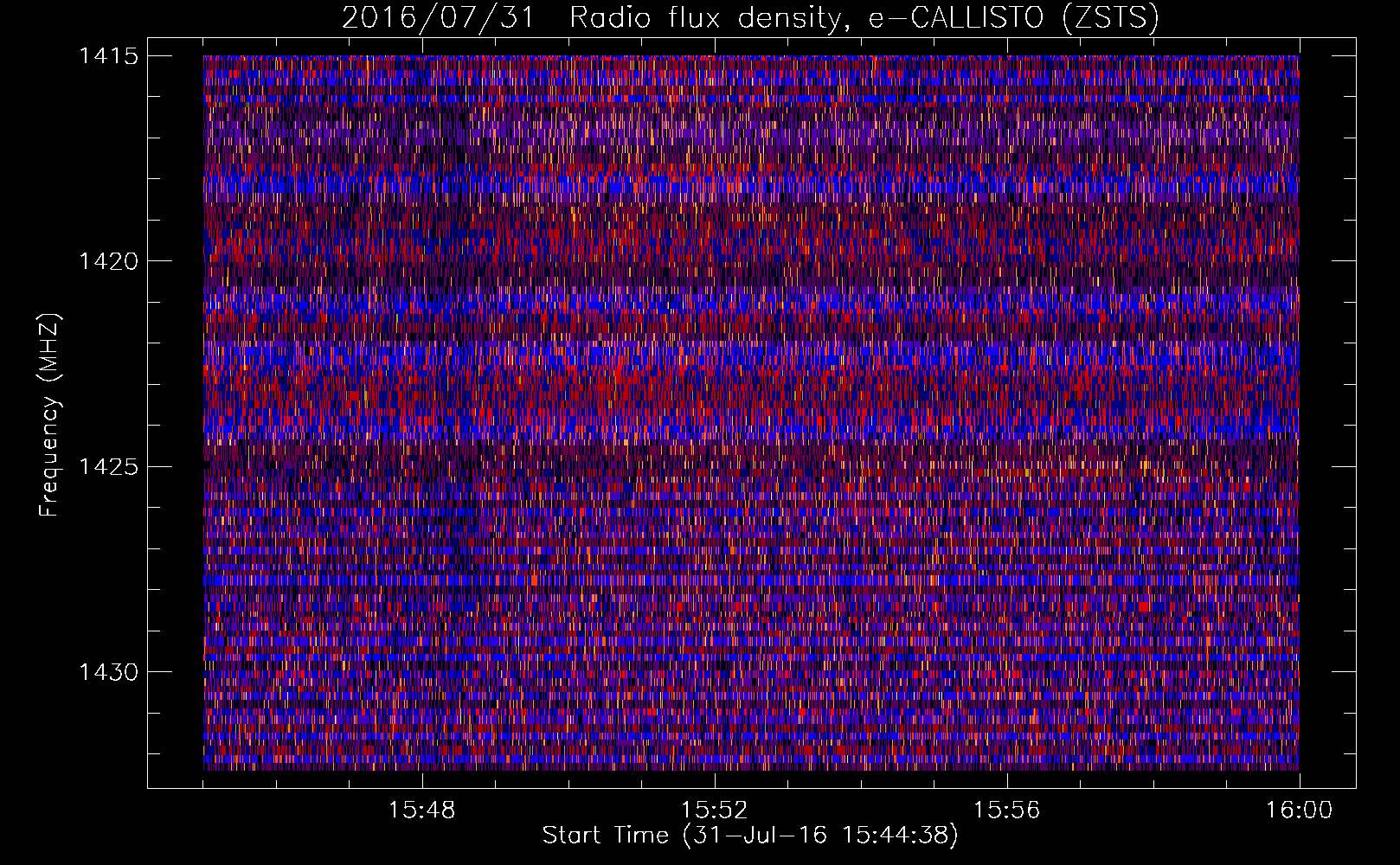This screenshot has width=1400, height=865.
Task: Click the 'Frequency (MHZ)' vertical axis title
Action: (49, 415)
